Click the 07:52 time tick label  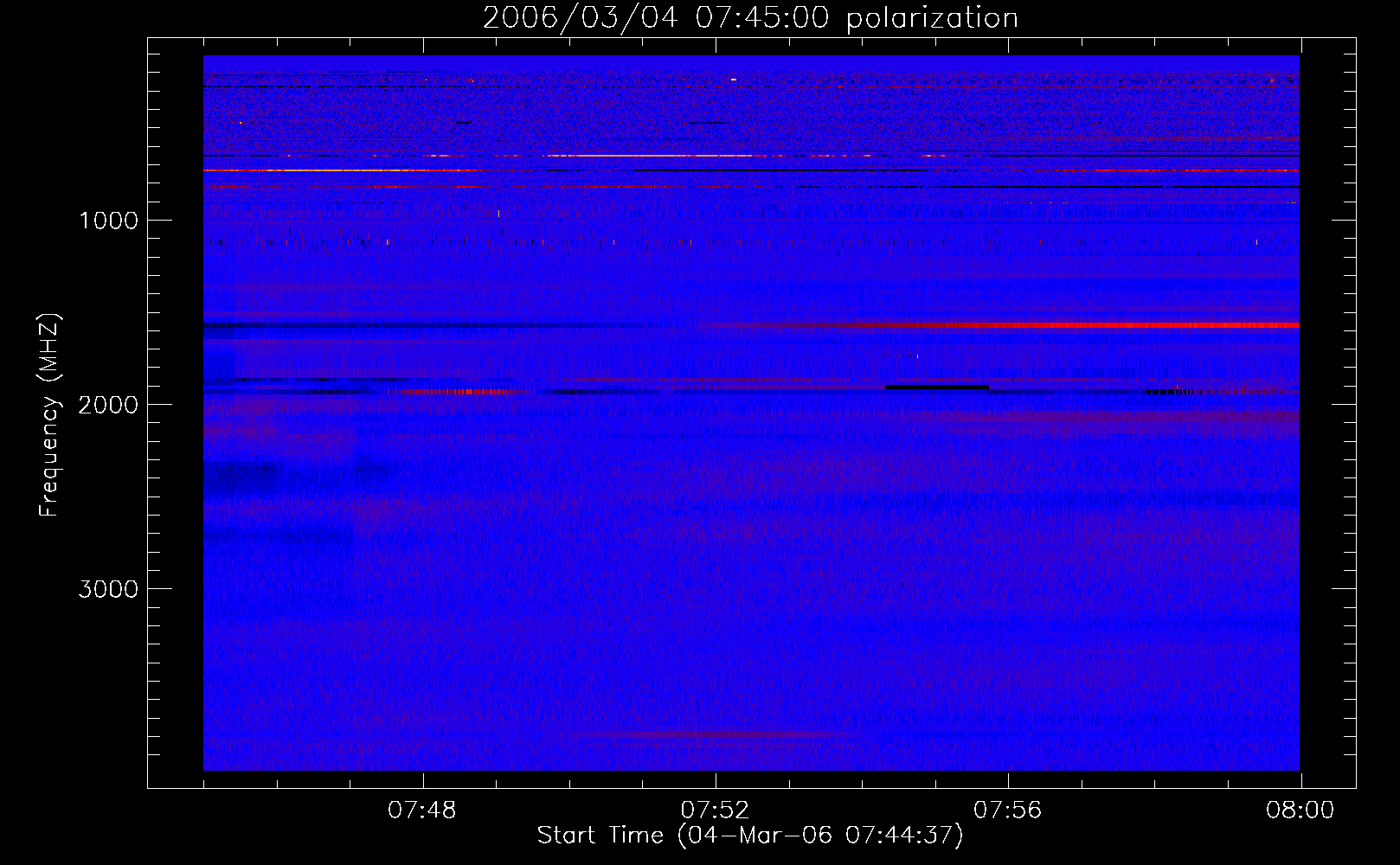pyautogui.click(x=715, y=811)
